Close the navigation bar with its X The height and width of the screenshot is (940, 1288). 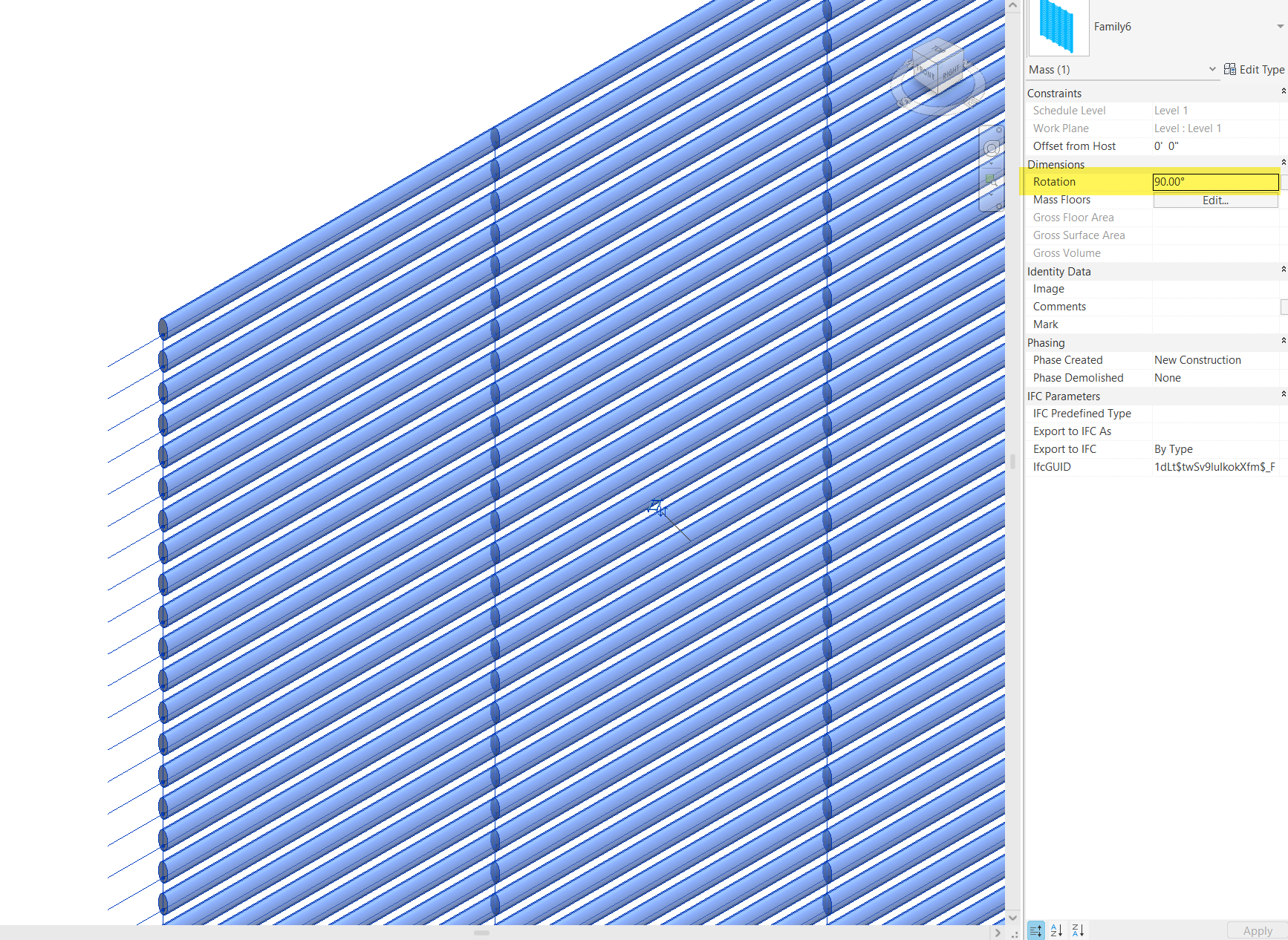[x=999, y=130]
